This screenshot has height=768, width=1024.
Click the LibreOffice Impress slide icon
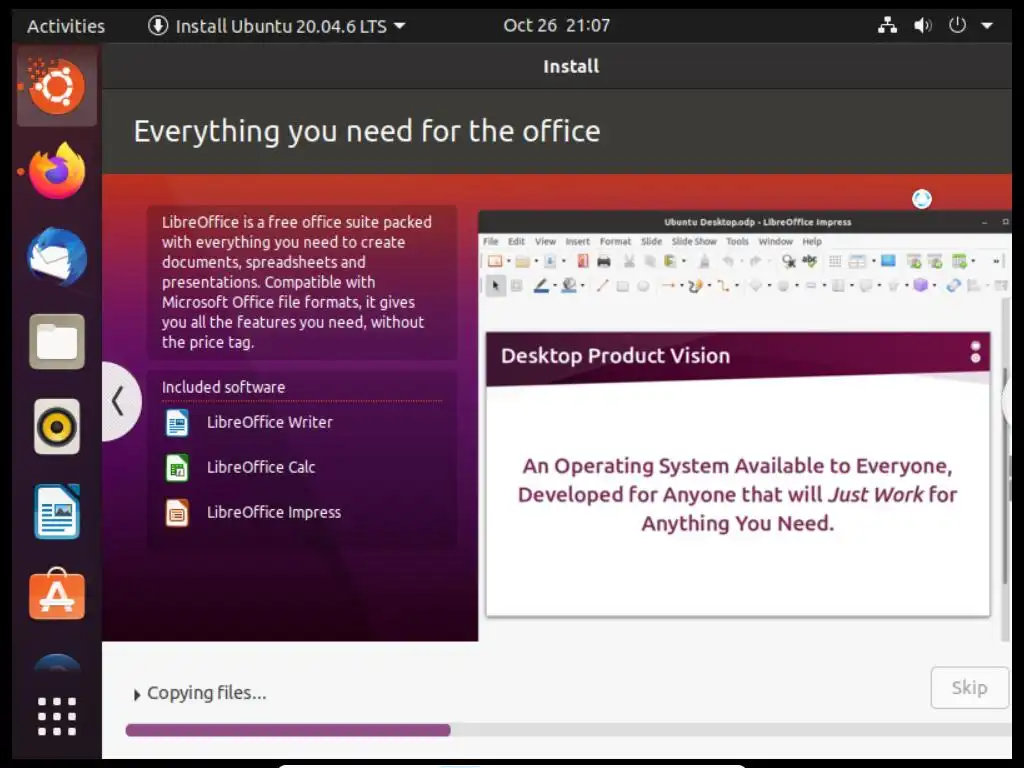(x=177, y=513)
